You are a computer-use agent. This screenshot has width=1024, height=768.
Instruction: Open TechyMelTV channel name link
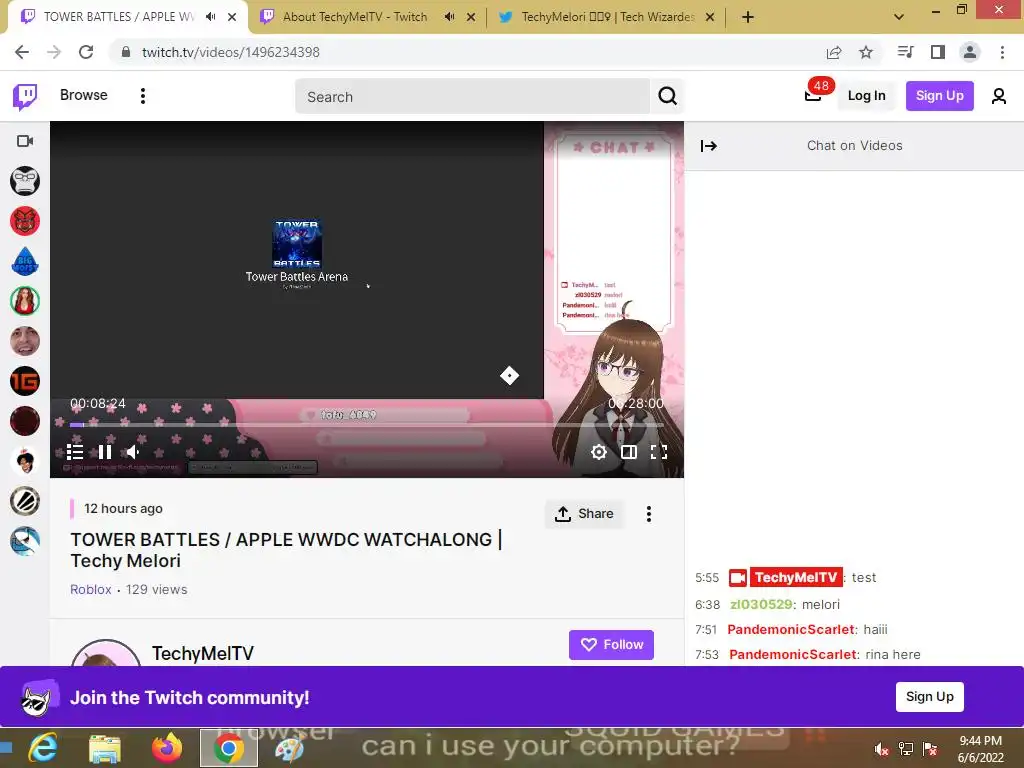point(203,653)
